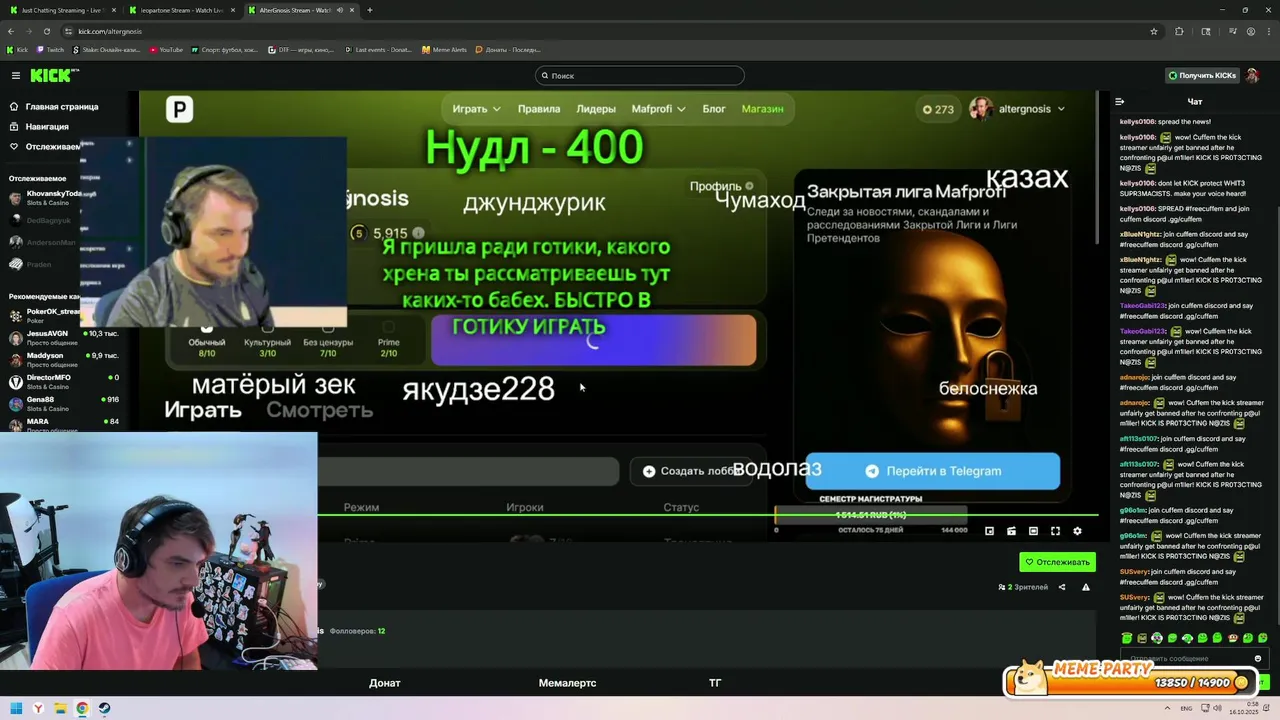The height and width of the screenshot is (720, 1280).
Task: Open Chrome profile icon
Action: pos(1251,31)
